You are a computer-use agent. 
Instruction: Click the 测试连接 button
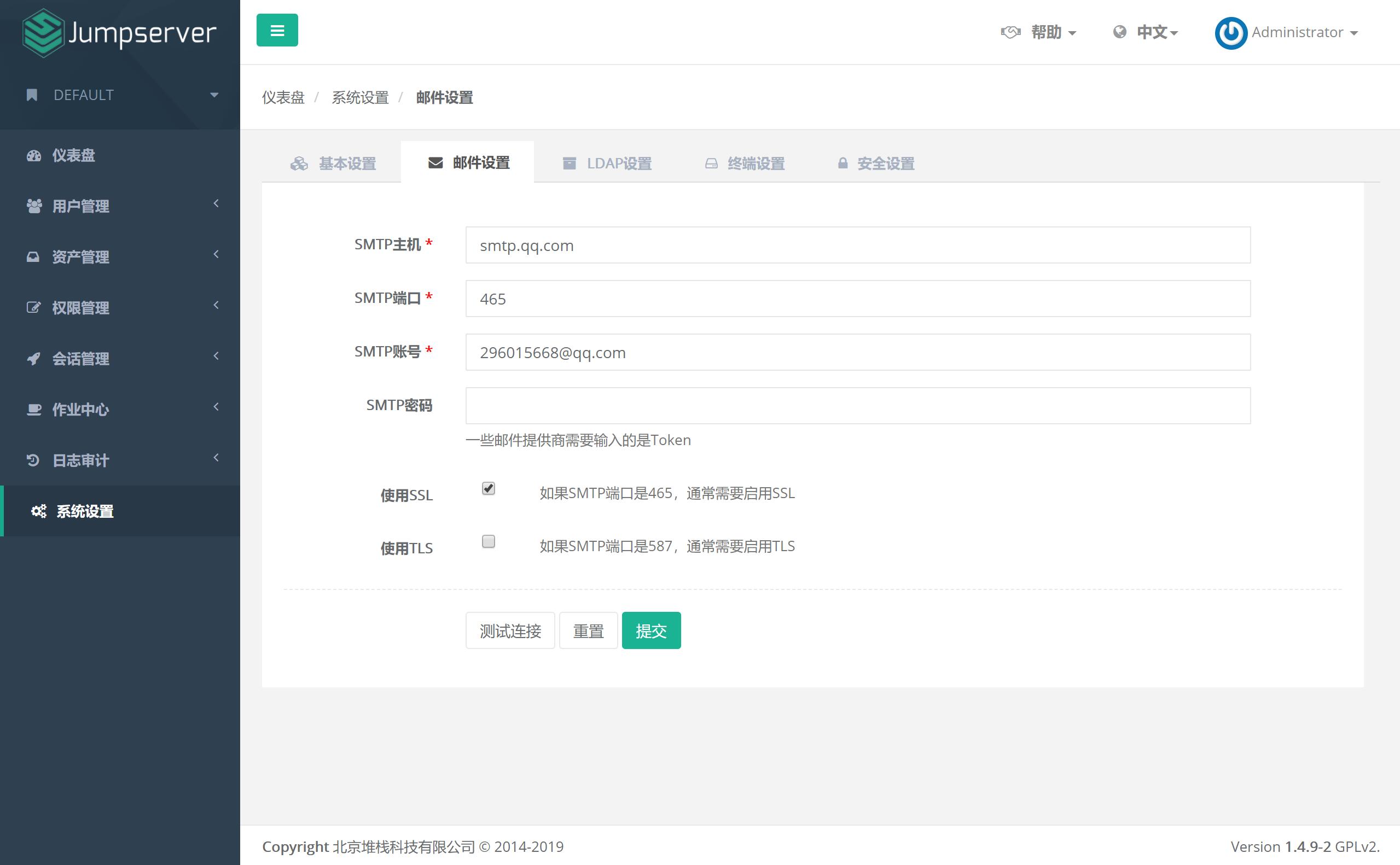(x=510, y=630)
